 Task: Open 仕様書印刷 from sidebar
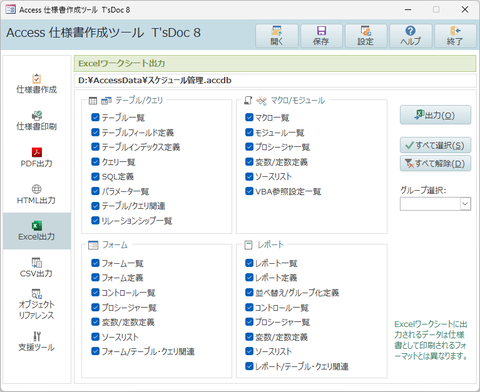tap(37, 121)
